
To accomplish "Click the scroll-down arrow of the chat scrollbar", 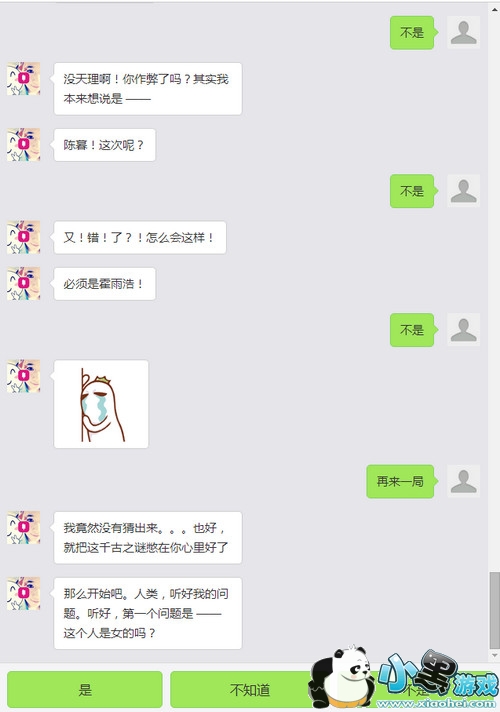I will pyautogui.click(x=495, y=656).
